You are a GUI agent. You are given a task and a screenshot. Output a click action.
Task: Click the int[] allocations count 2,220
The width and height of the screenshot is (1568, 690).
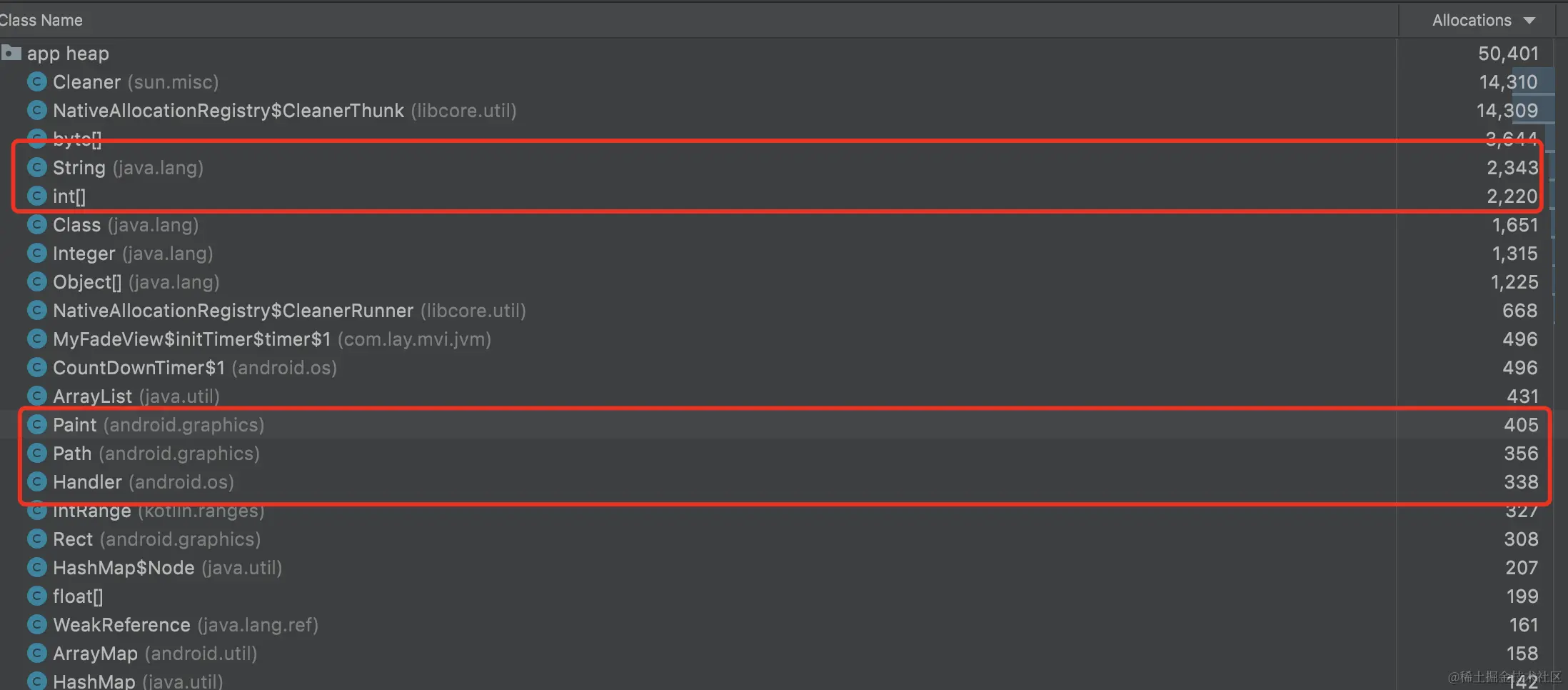point(1512,196)
